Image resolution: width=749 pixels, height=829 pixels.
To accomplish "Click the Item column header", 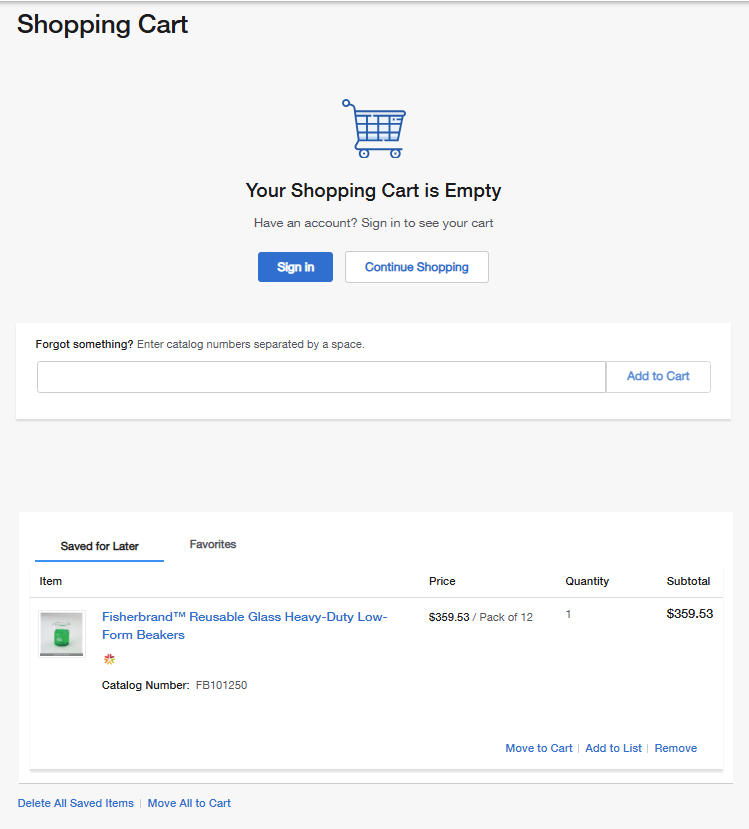I will [51, 581].
